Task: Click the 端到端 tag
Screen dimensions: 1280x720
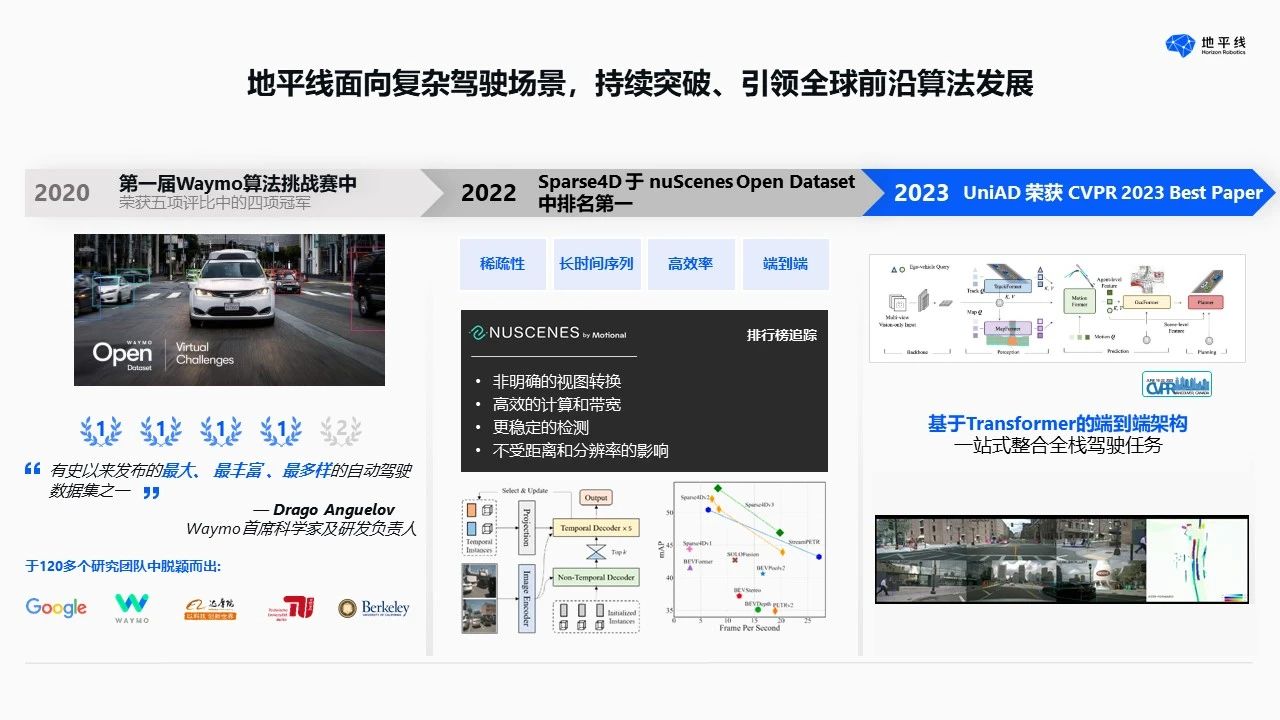Action: tap(785, 264)
